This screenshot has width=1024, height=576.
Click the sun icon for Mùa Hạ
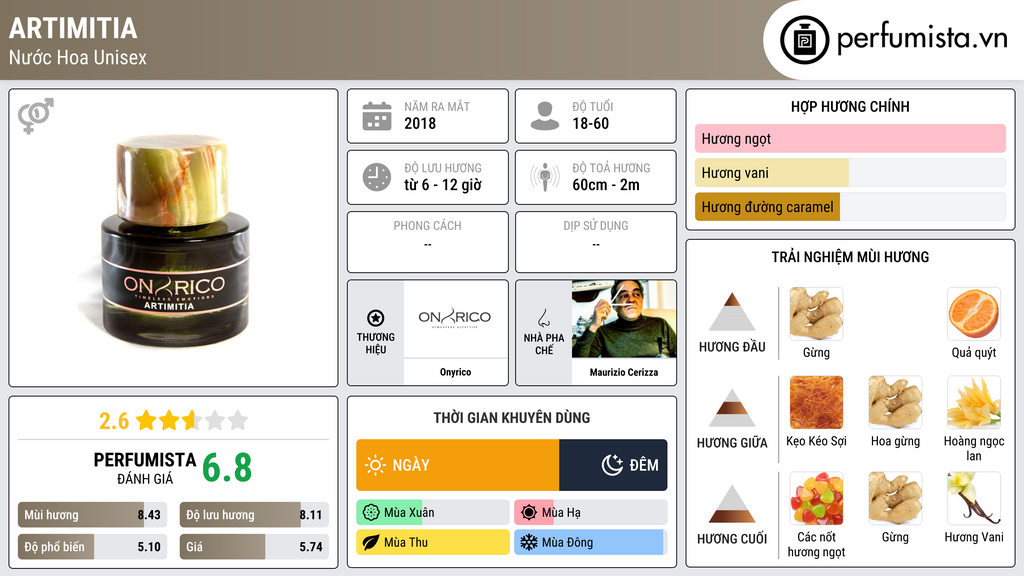coord(529,513)
